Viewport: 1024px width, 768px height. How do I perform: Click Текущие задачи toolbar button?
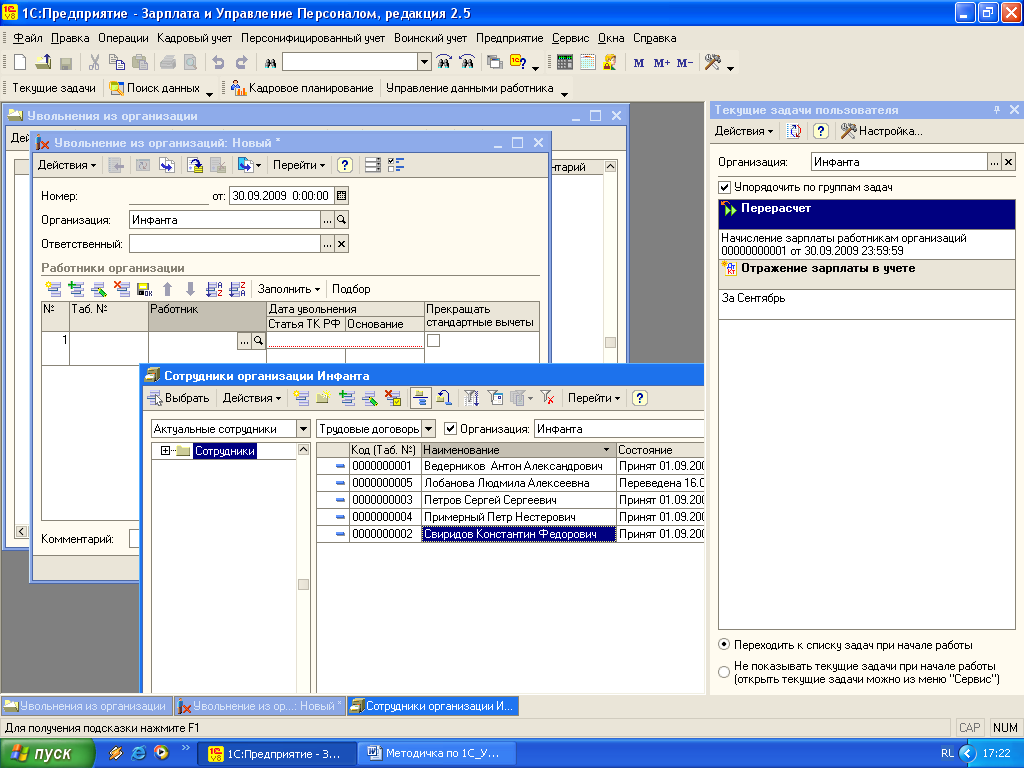54,88
